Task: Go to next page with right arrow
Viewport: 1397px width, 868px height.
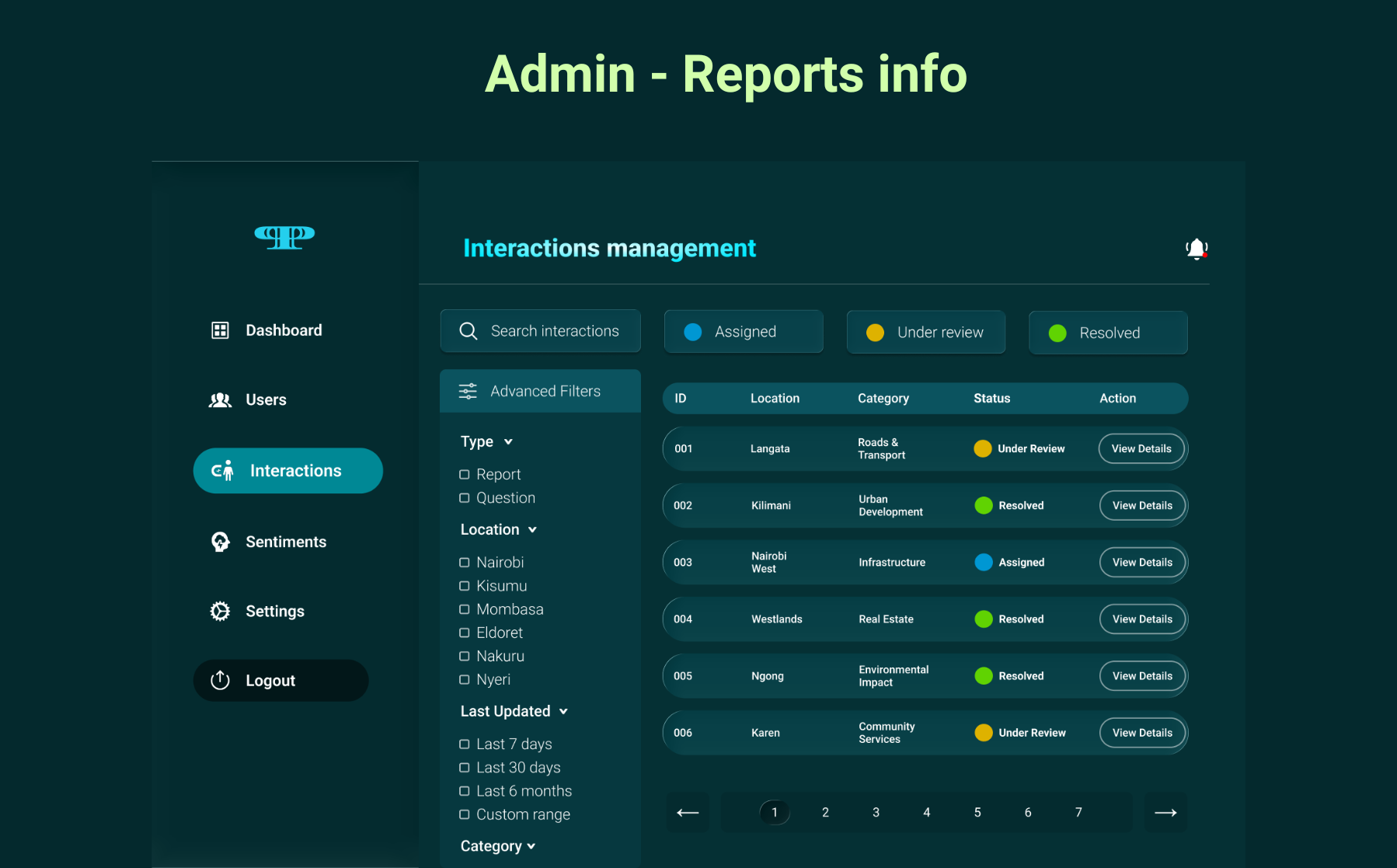Action: [1165, 813]
